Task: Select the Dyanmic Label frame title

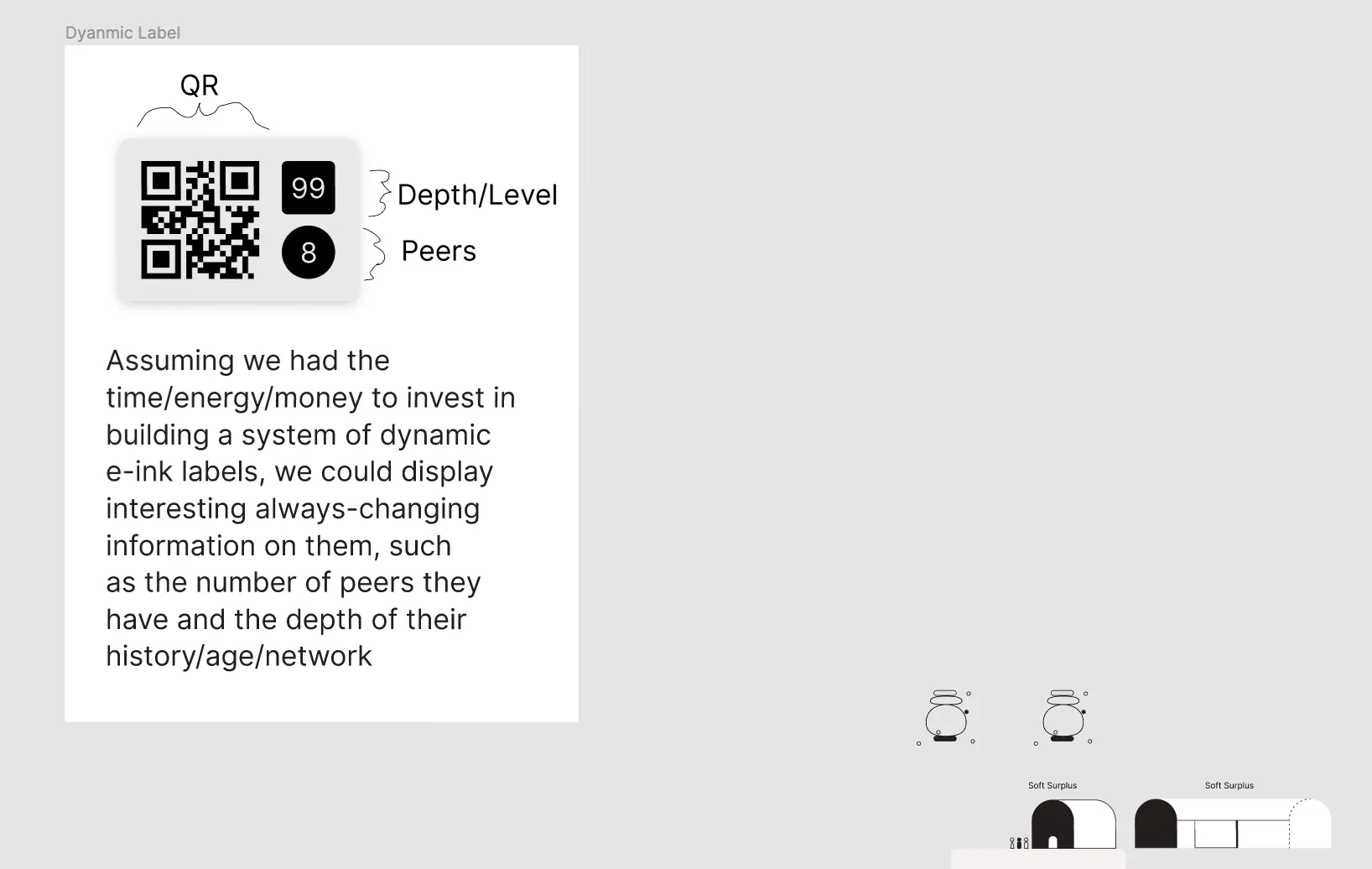Action: tap(122, 33)
